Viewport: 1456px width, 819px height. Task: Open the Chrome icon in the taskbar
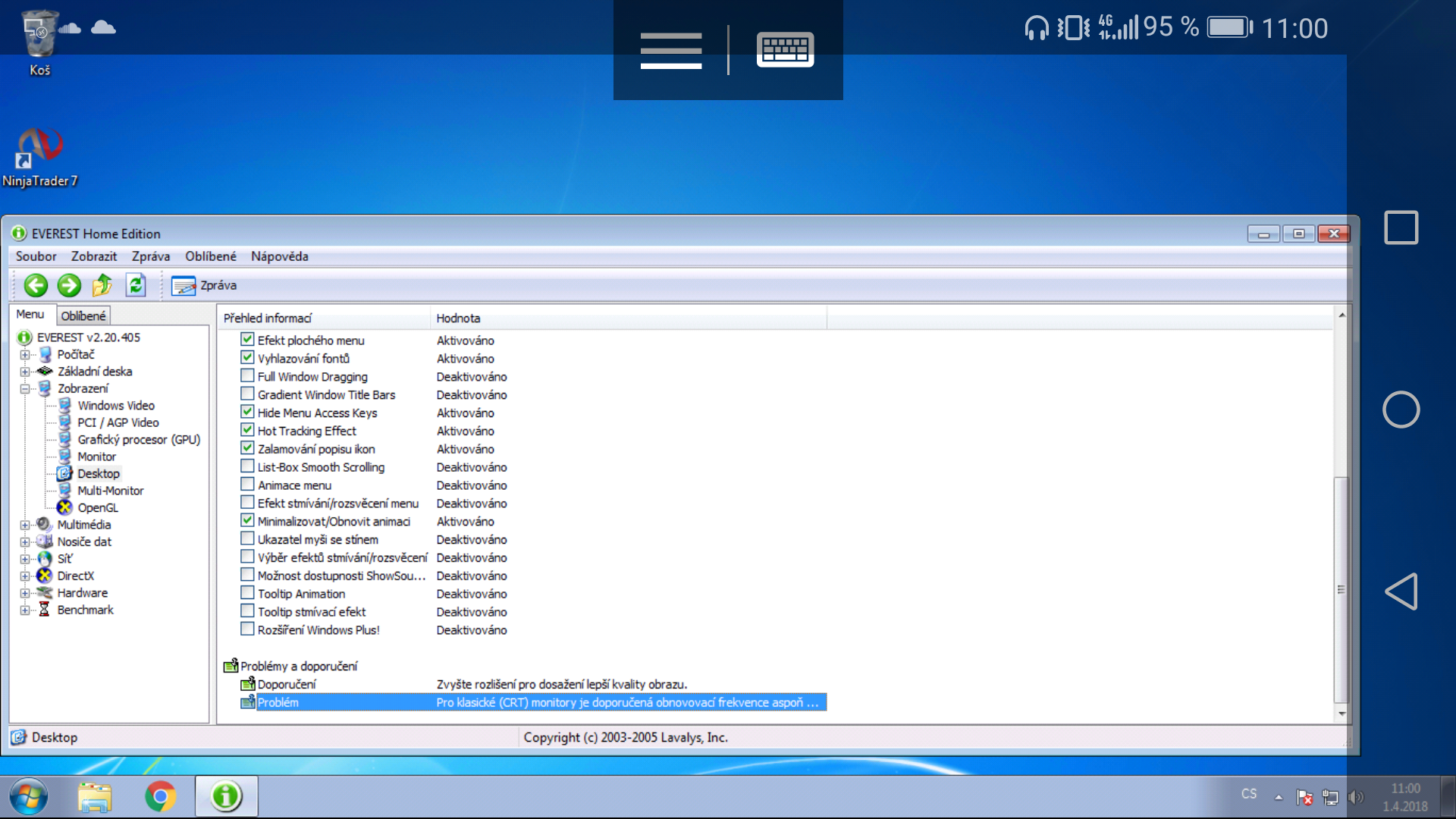coord(160,796)
